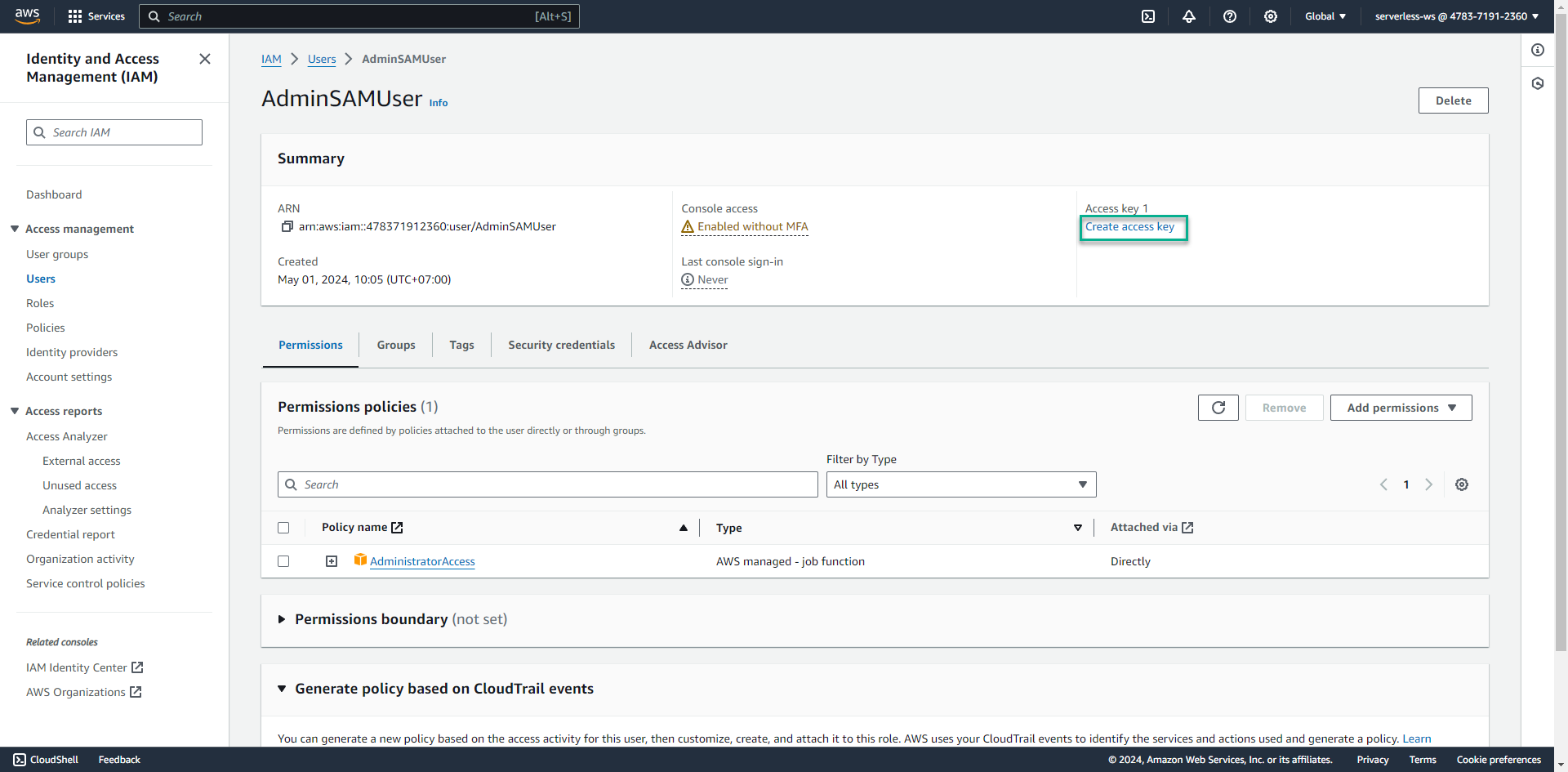Open the AdministratorAccess policy link

[422, 561]
